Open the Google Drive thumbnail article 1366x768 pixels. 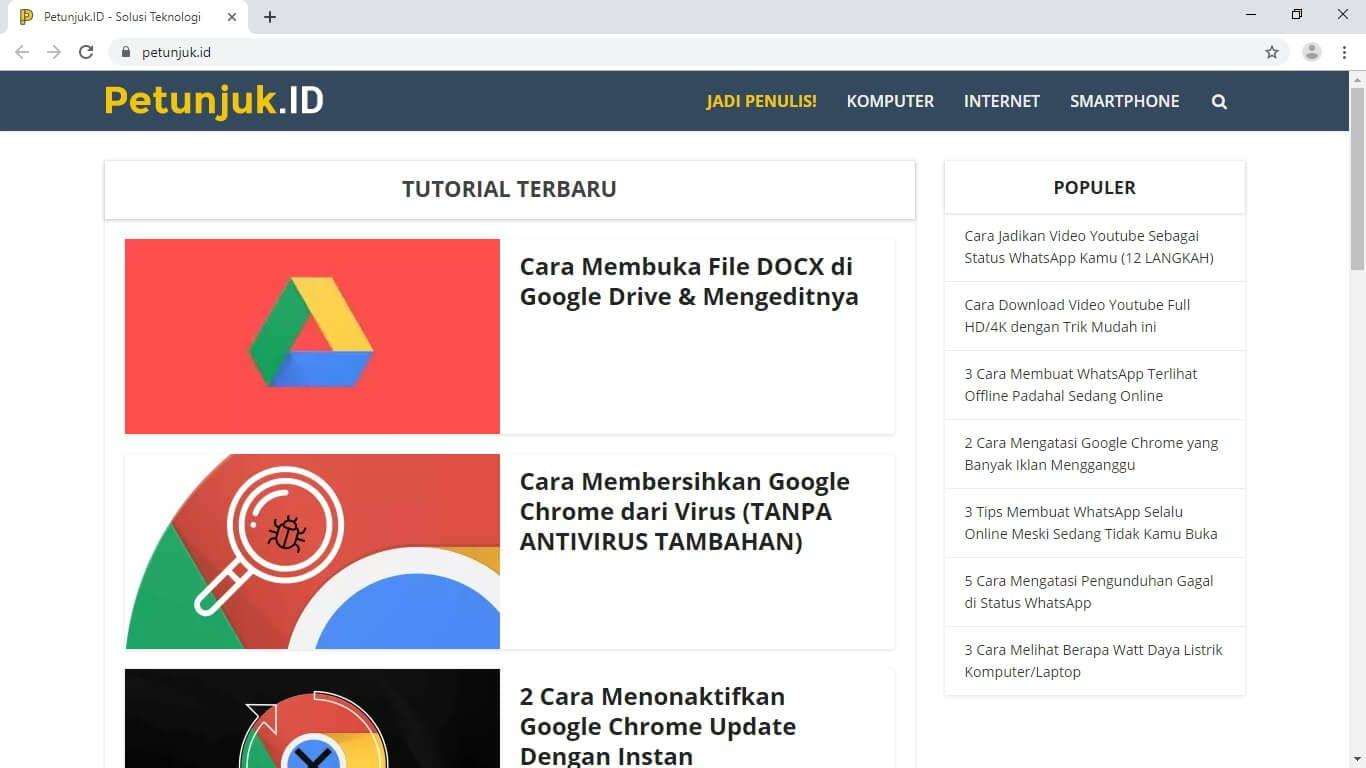pyautogui.click(x=312, y=336)
